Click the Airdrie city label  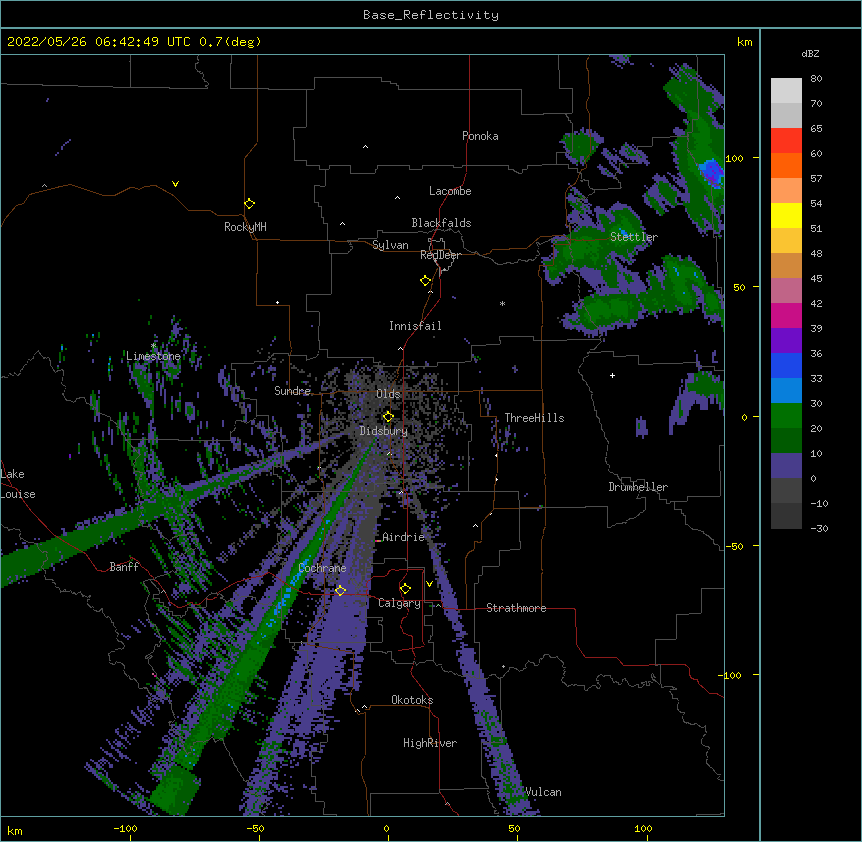(404, 537)
